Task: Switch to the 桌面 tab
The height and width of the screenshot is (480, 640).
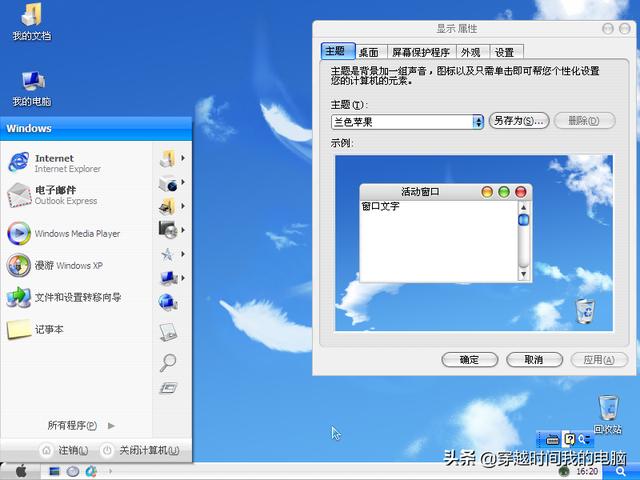Action: pos(369,53)
